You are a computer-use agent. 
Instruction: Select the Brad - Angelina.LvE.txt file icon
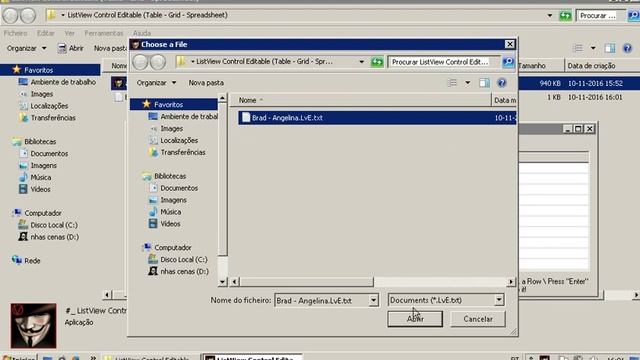click(246, 118)
